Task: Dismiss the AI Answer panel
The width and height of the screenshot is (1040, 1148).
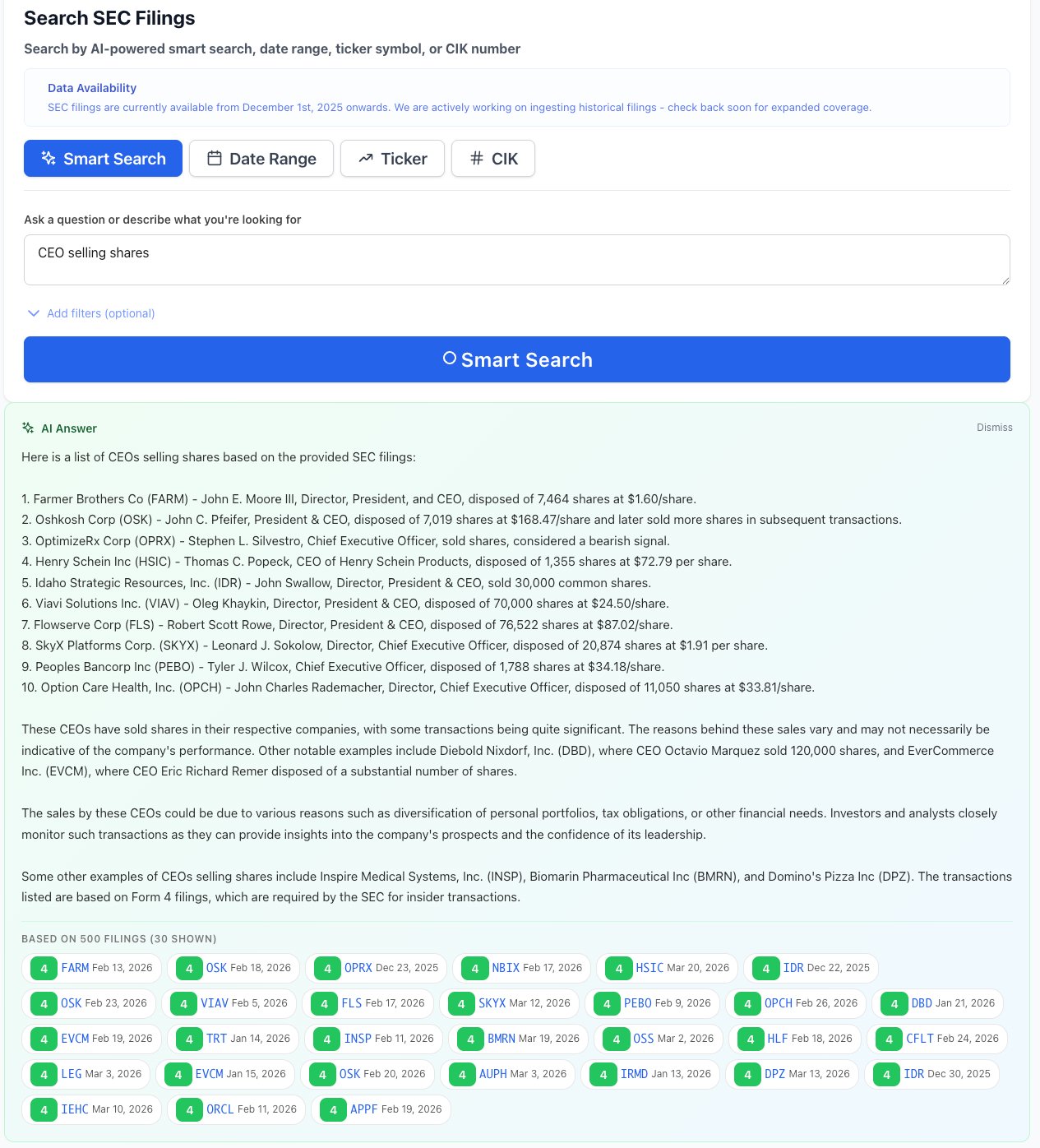Action: pos(994,428)
